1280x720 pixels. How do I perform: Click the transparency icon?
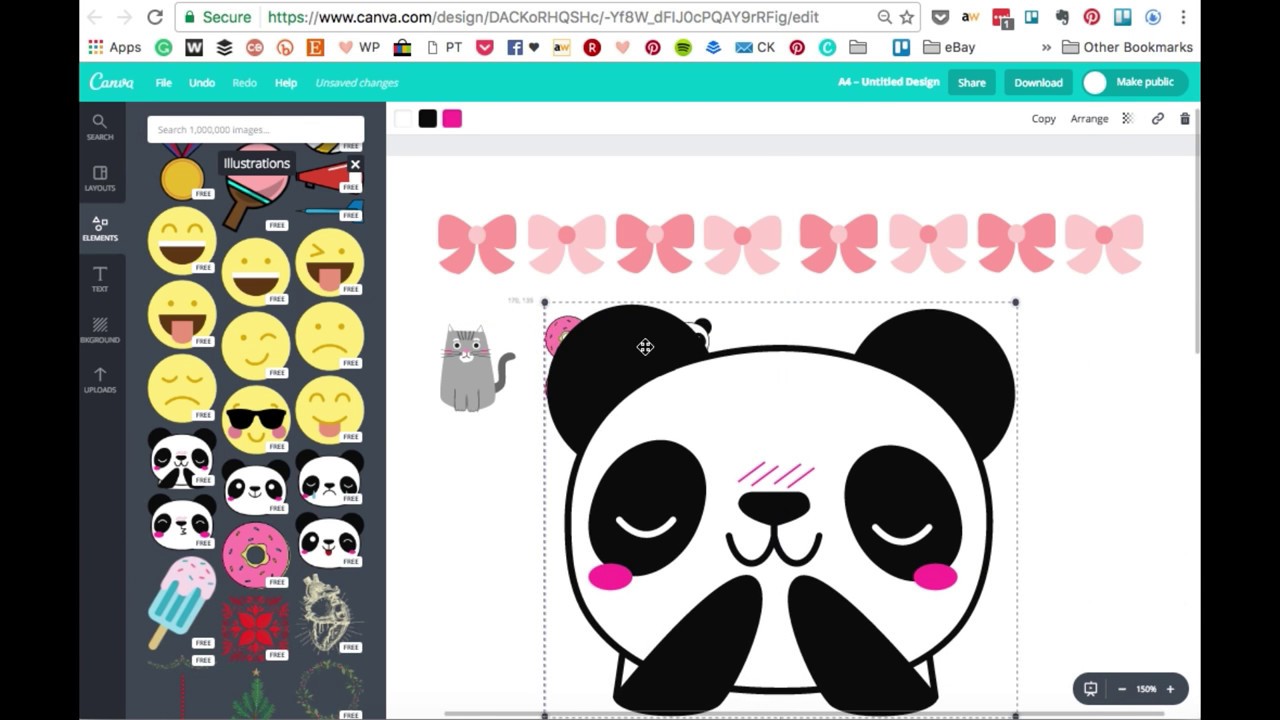coord(1128,119)
